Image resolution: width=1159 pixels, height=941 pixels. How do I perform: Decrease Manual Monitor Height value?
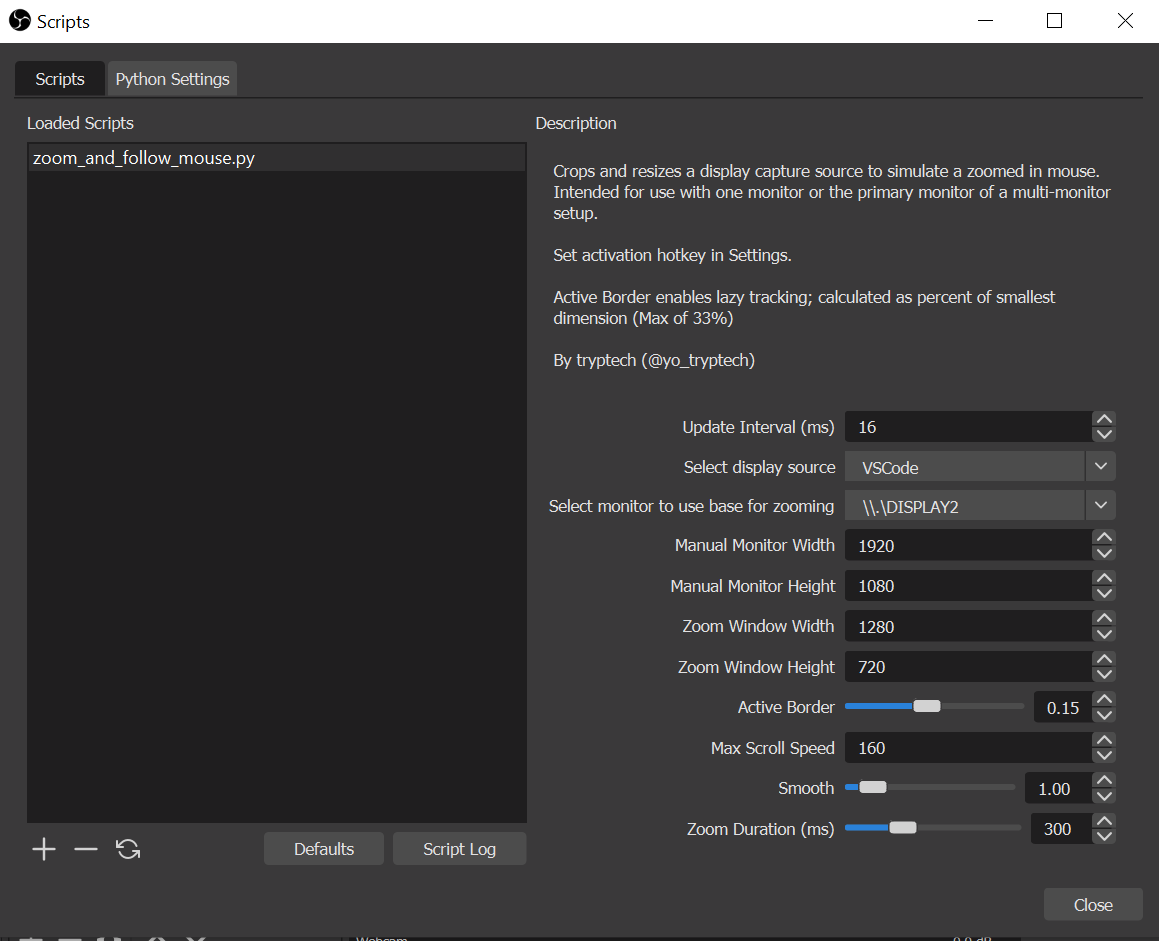[1104, 594]
